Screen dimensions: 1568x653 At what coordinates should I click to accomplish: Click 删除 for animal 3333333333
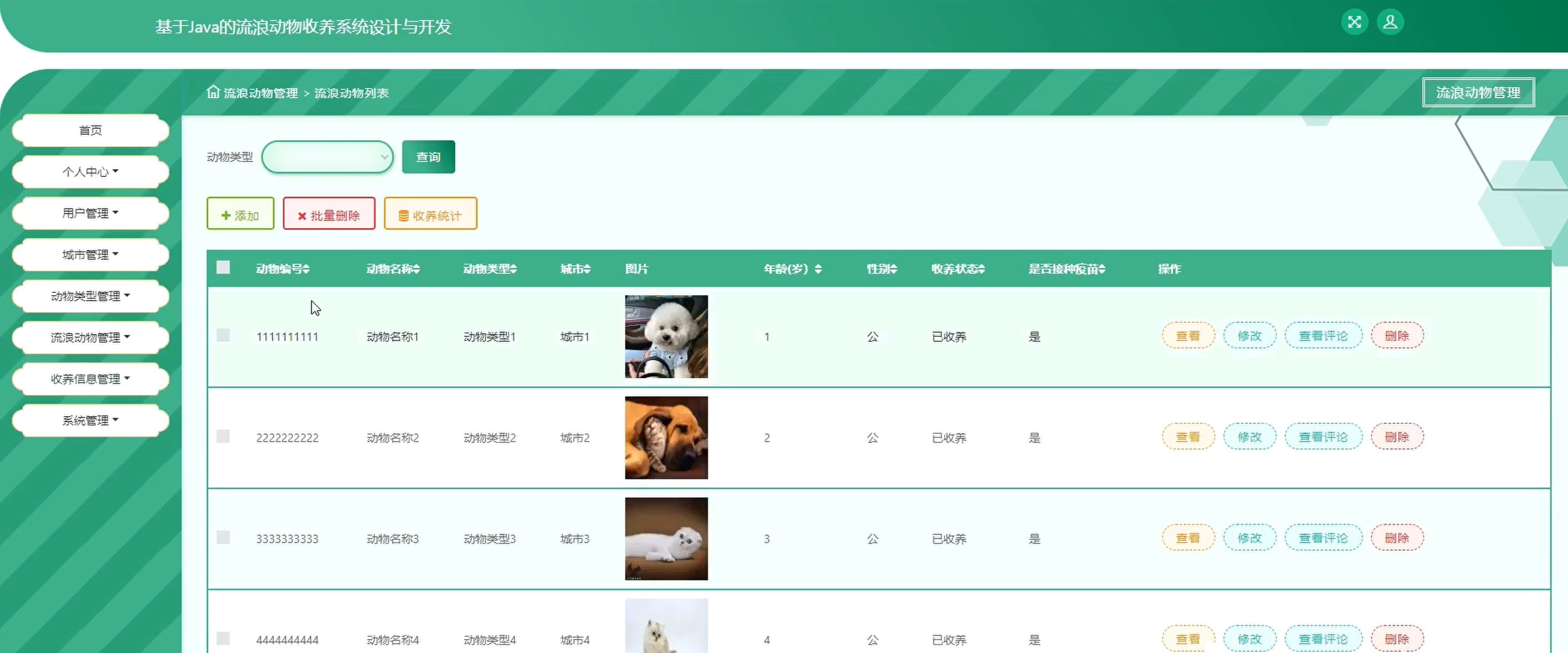coord(1397,538)
